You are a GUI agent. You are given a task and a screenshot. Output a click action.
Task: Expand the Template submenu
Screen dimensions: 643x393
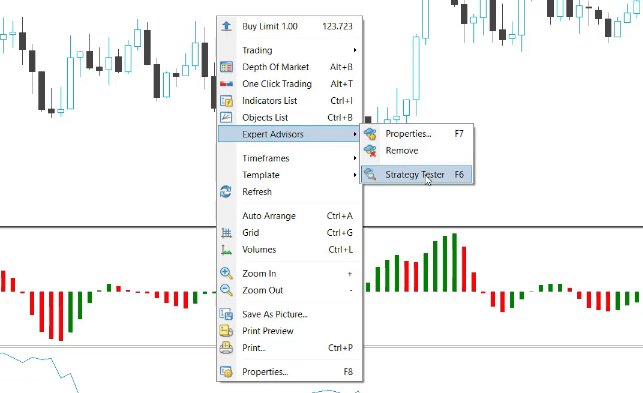pos(290,175)
